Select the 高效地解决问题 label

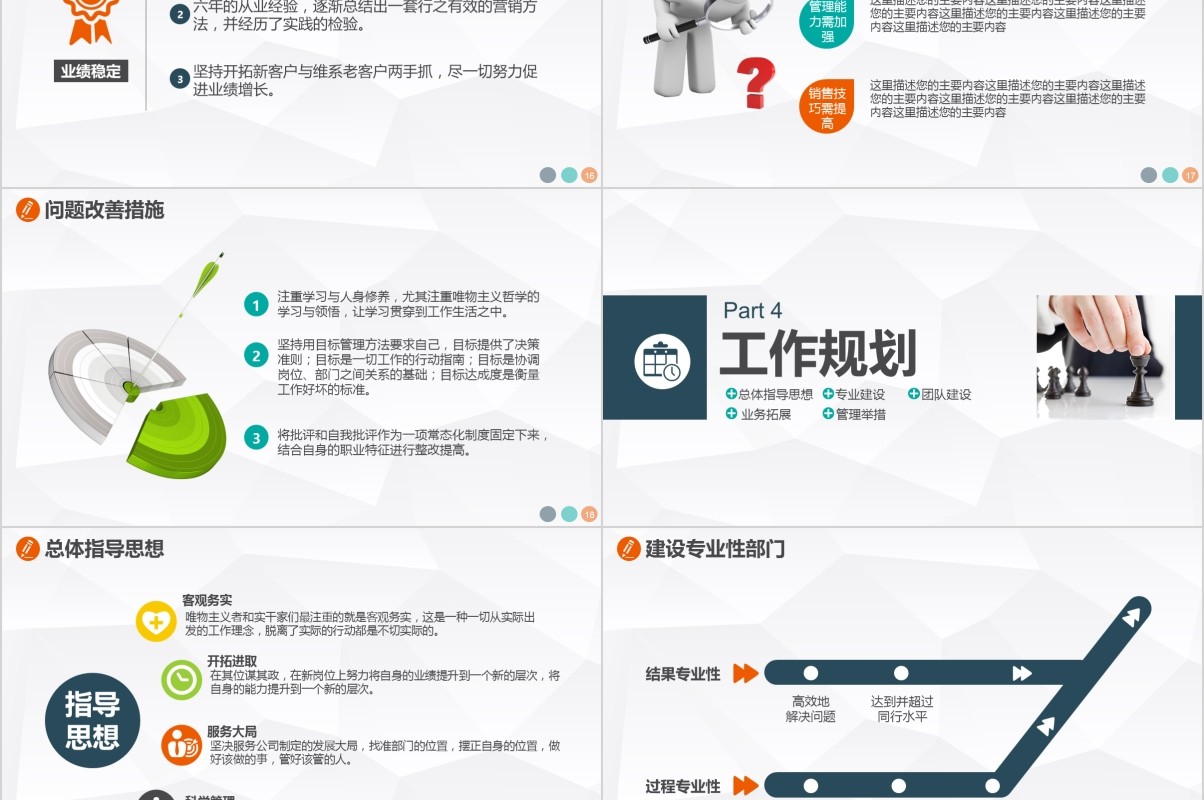pyautogui.click(x=811, y=709)
